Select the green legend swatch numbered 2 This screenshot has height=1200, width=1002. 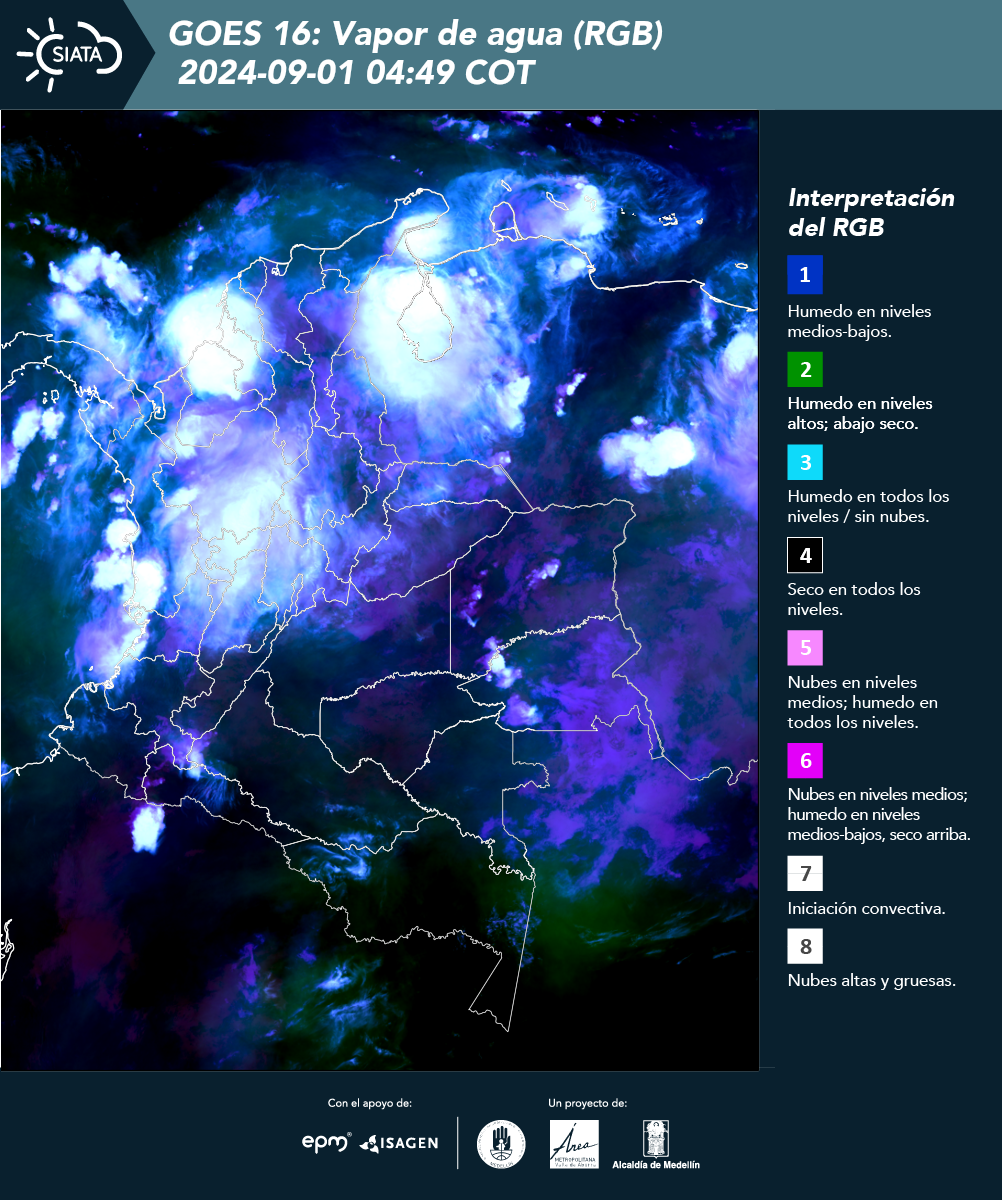point(805,369)
